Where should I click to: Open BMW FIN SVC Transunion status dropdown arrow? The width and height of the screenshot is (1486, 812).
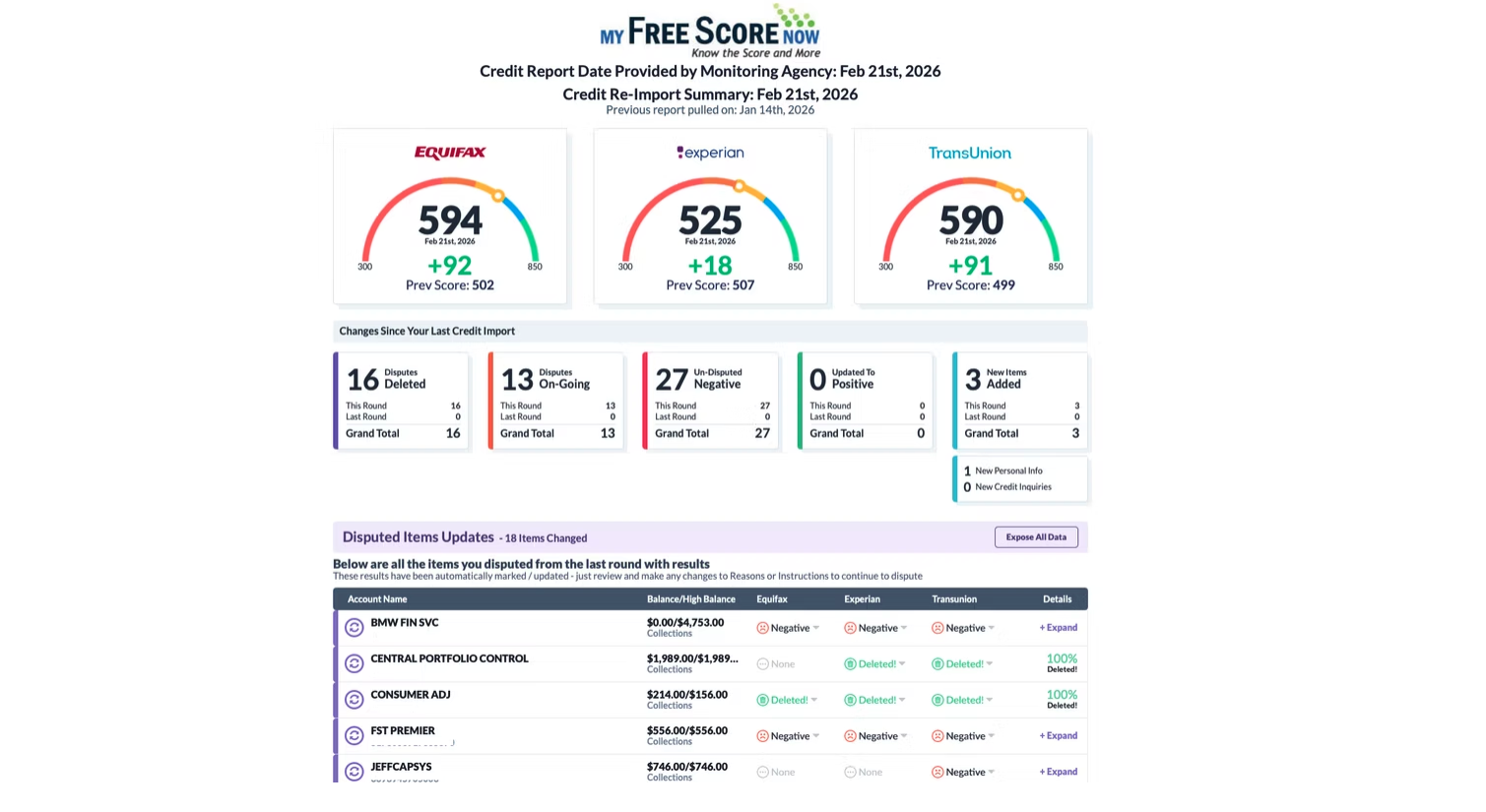pos(992,628)
